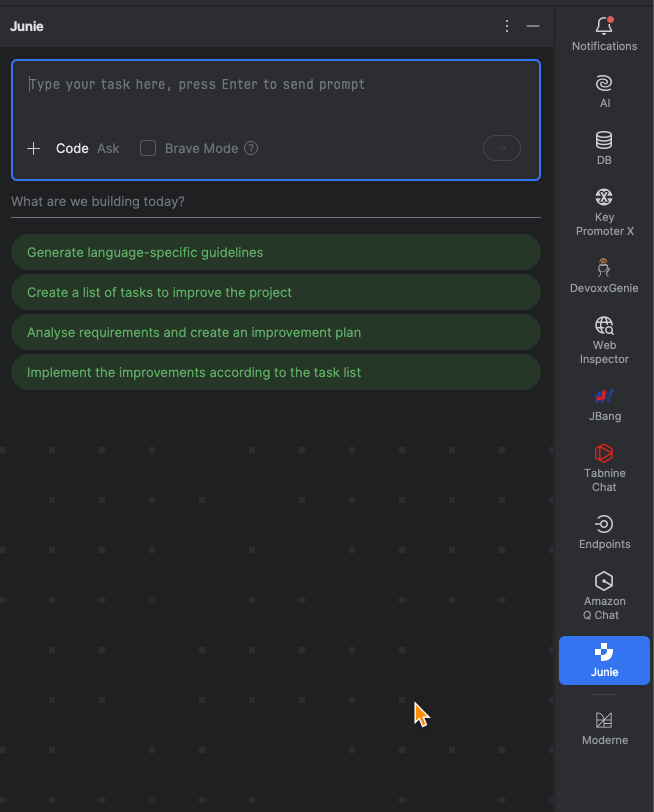
Task: Open the Notifications tool window
Action: (604, 34)
